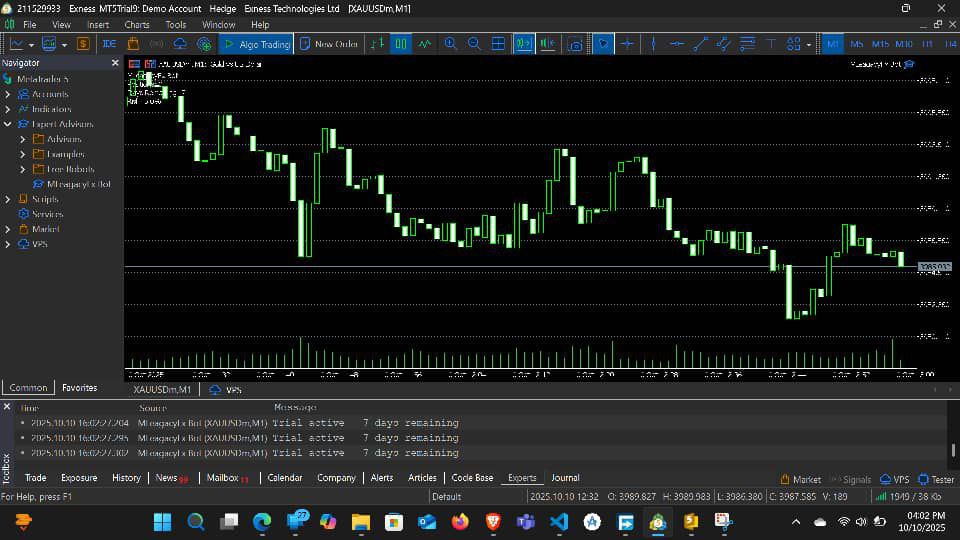Toggle the chart shift option
This screenshot has height=540, width=960.
click(547, 44)
